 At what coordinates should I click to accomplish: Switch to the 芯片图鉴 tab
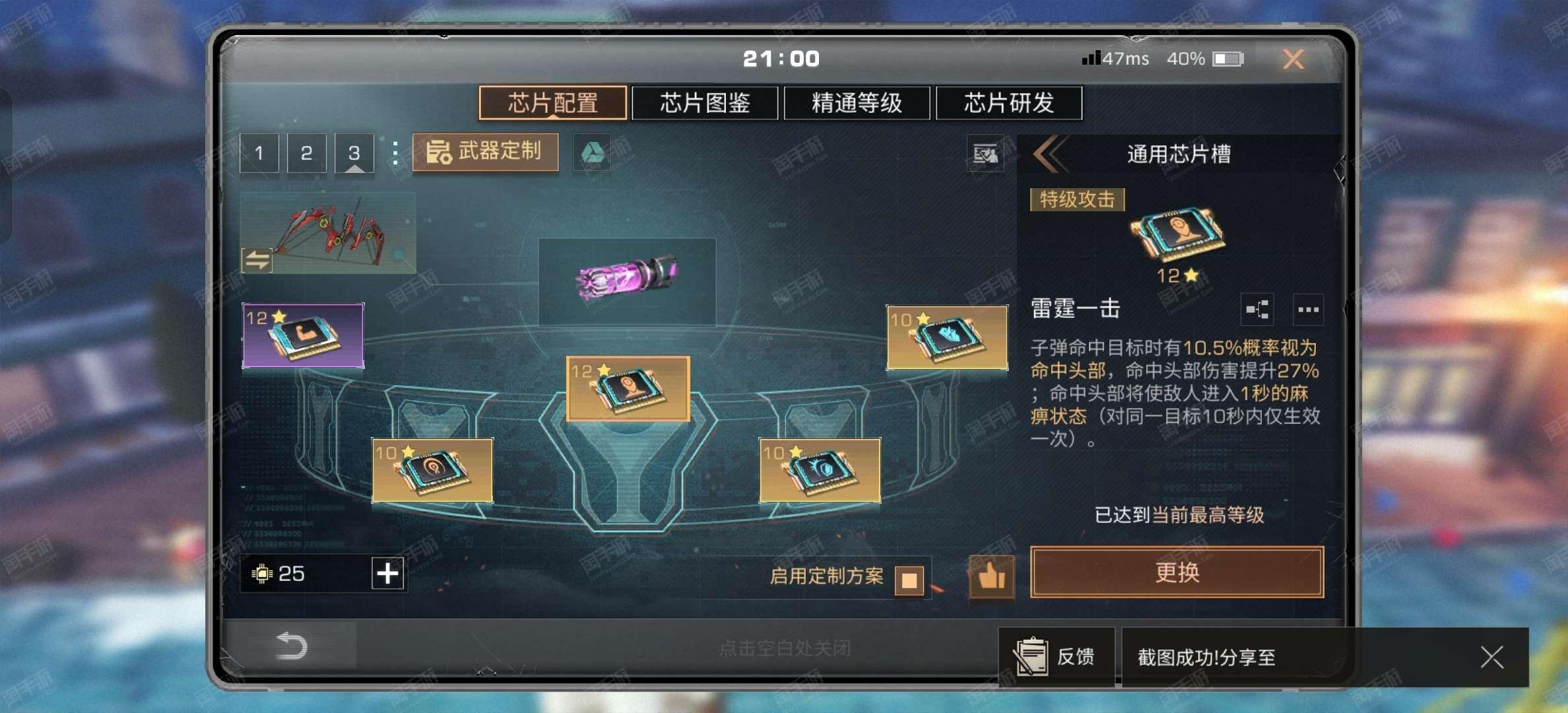pos(705,103)
